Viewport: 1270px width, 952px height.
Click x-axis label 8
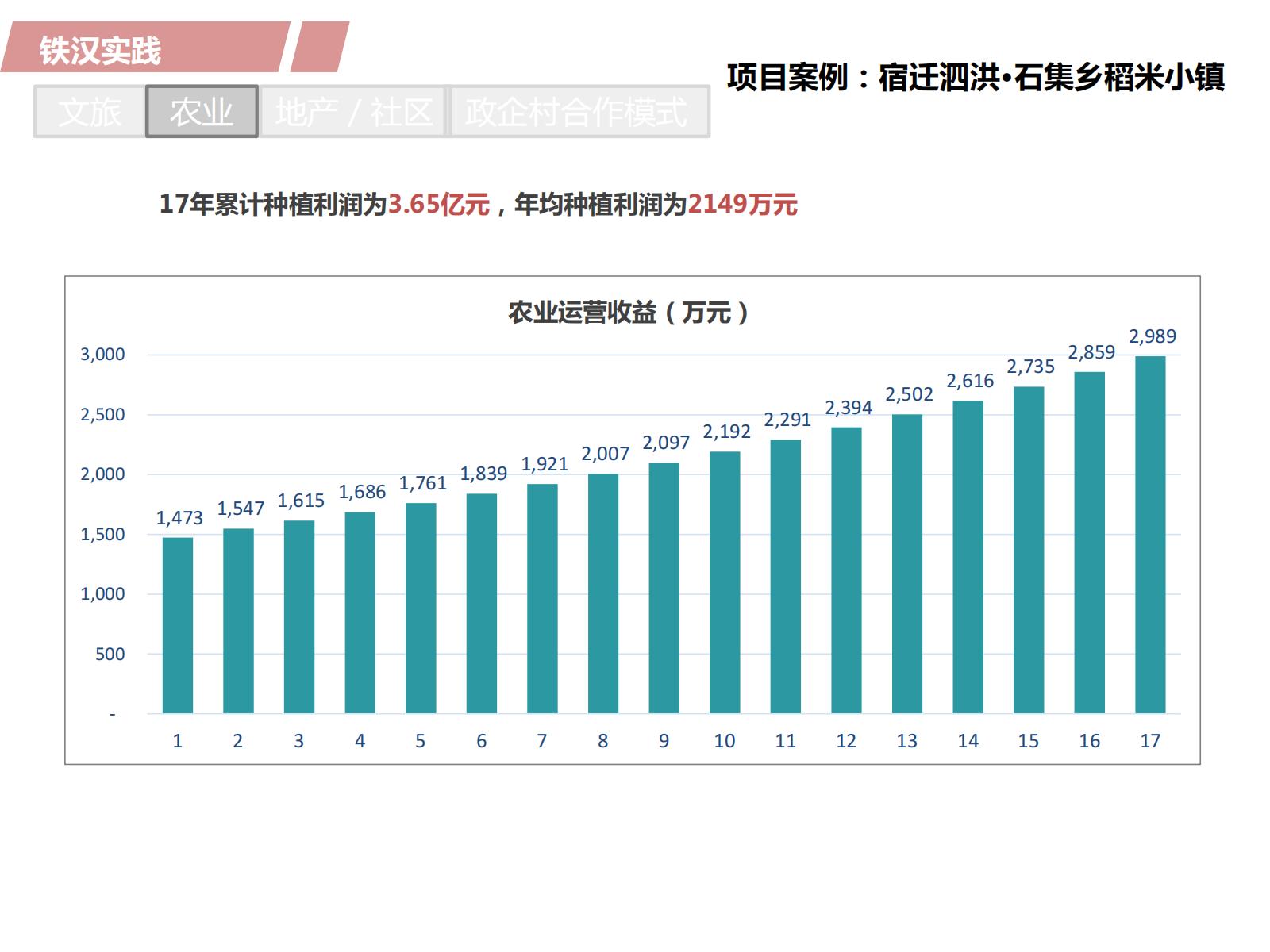point(603,741)
